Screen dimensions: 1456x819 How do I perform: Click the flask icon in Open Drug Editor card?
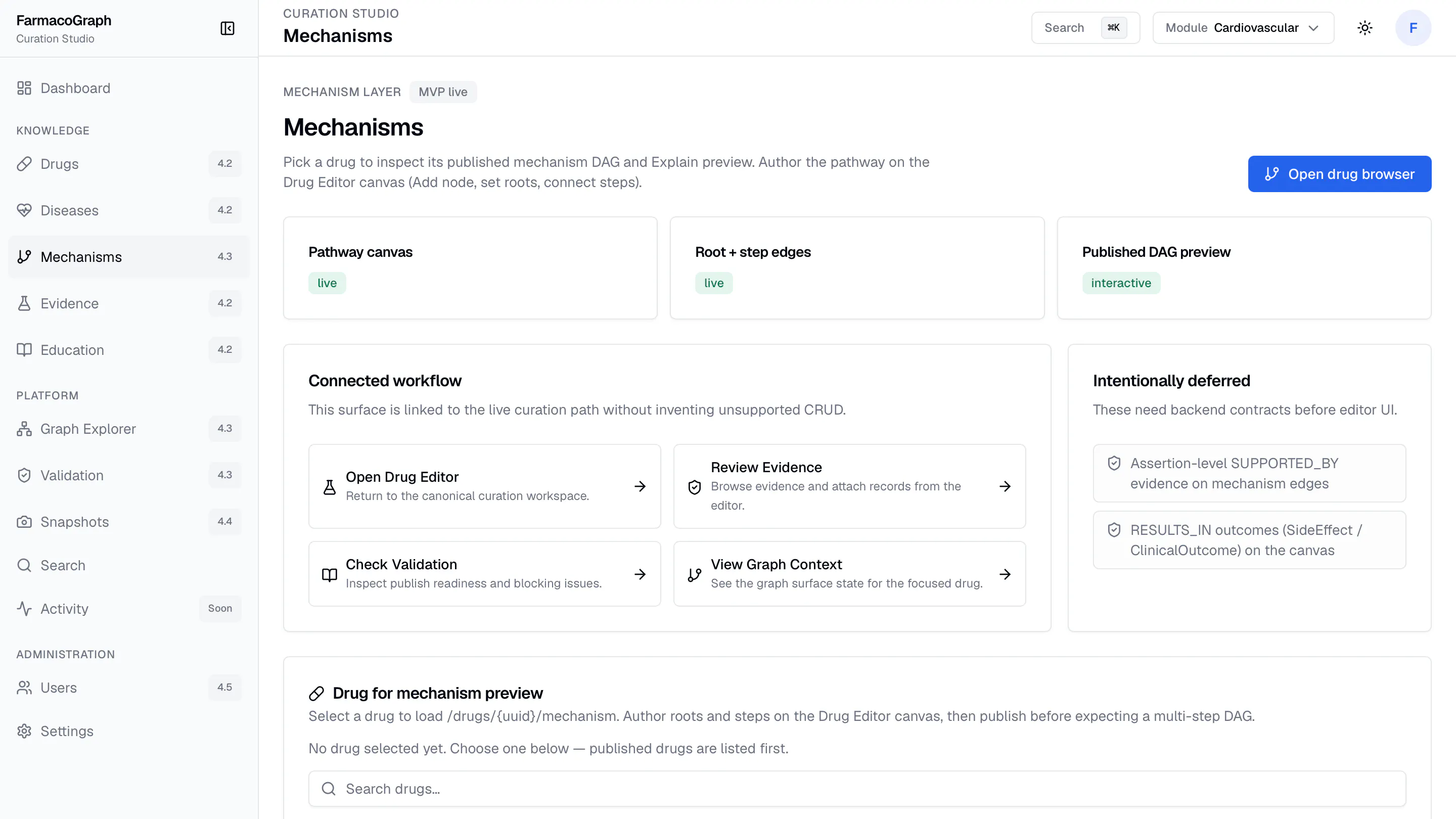330,487
